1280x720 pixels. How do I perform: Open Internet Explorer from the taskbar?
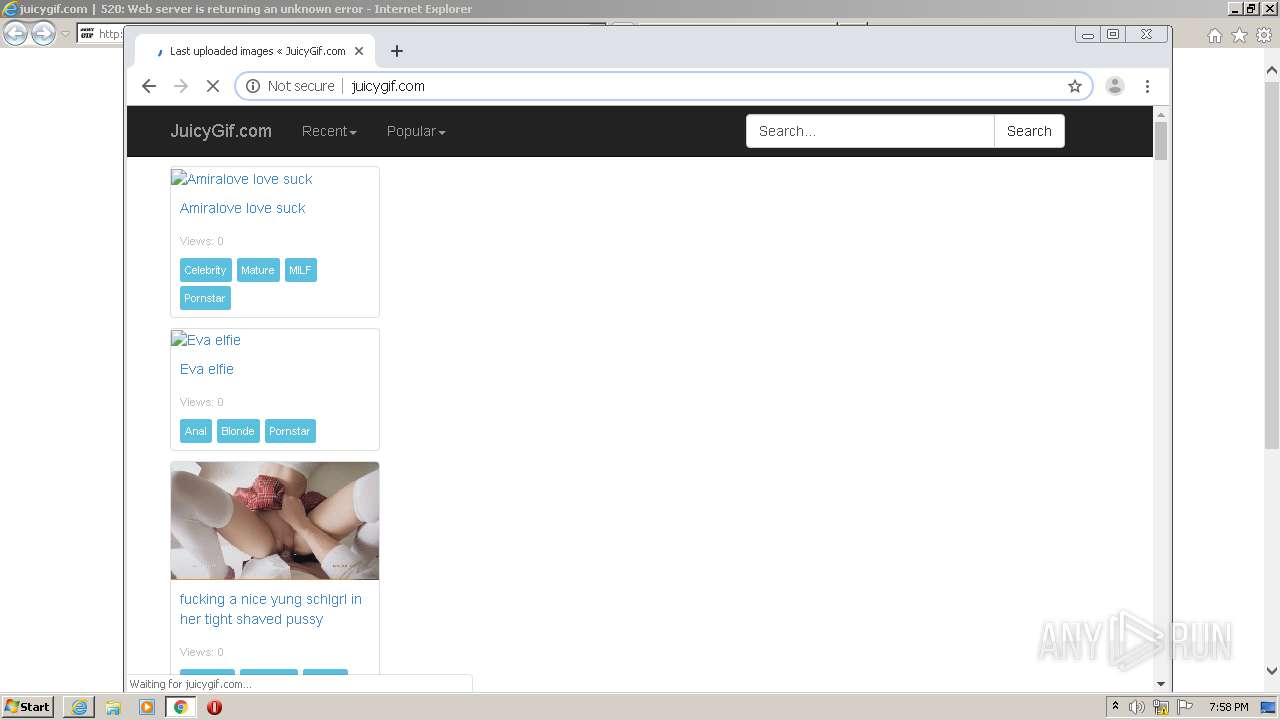click(x=79, y=707)
